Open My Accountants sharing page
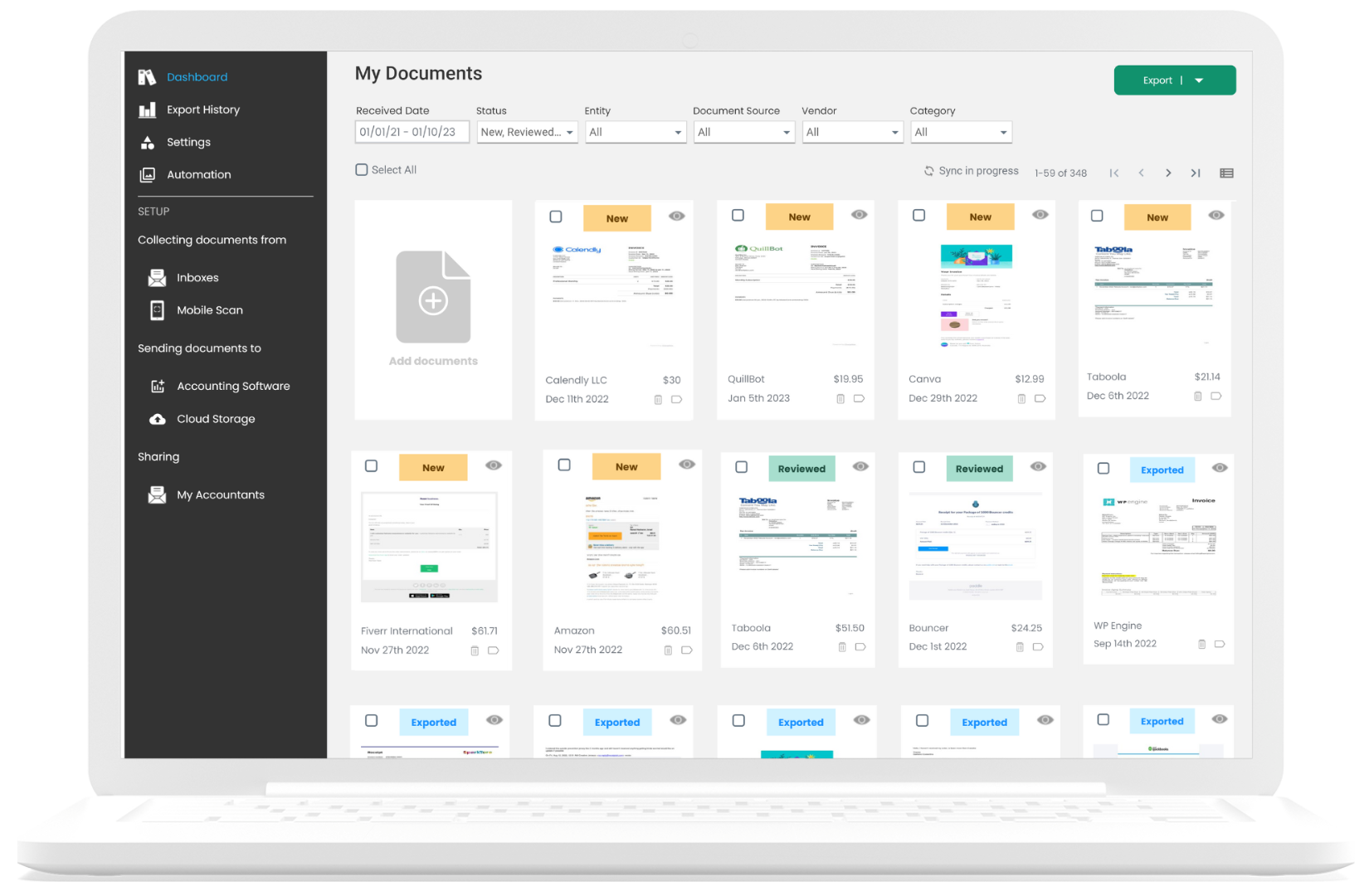 coord(221,495)
